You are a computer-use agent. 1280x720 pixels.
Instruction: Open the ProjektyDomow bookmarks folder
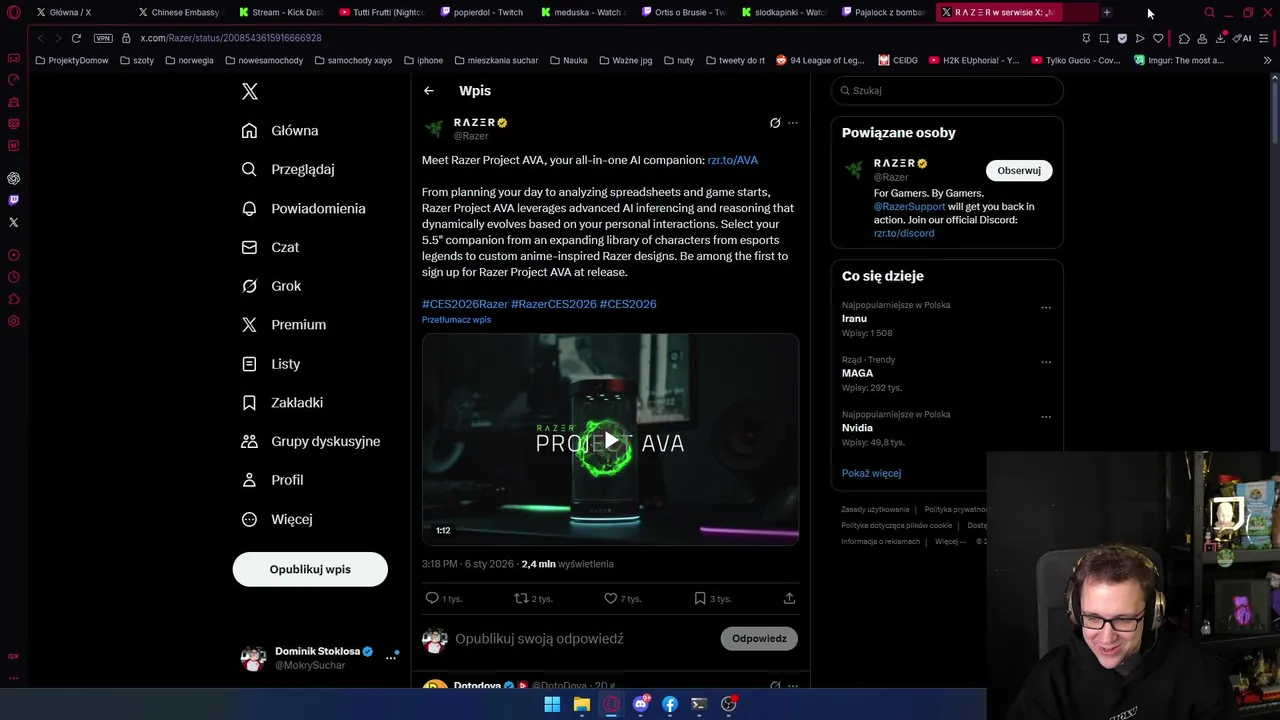[x=72, y=60]
